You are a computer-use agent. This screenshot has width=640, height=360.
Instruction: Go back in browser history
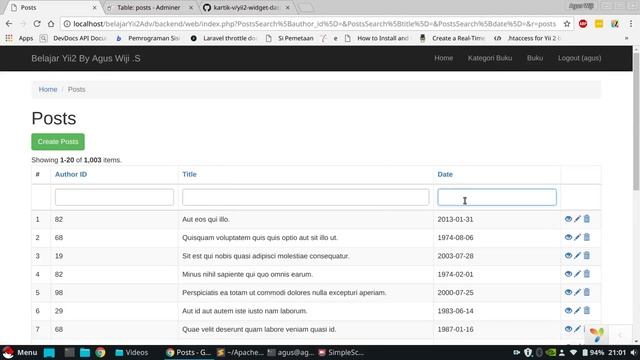[x=9, y=24]
